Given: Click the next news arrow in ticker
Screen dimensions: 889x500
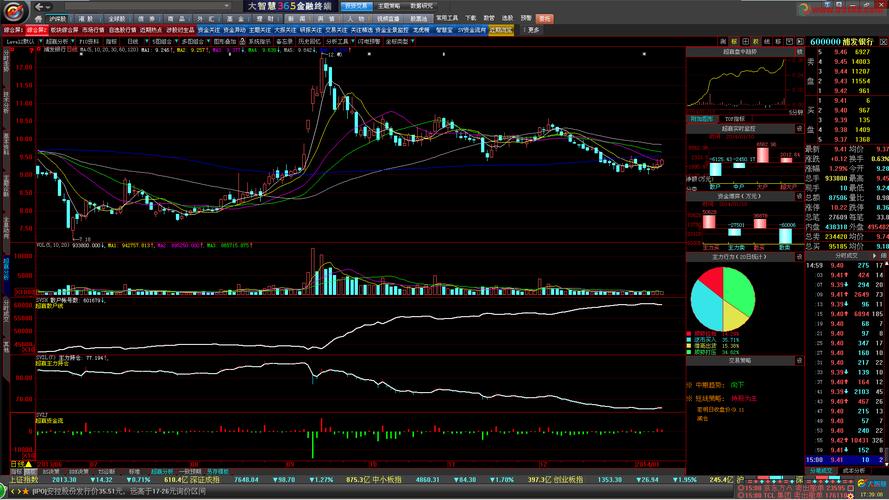Looking at the screenshot, I should pos(18,491).
